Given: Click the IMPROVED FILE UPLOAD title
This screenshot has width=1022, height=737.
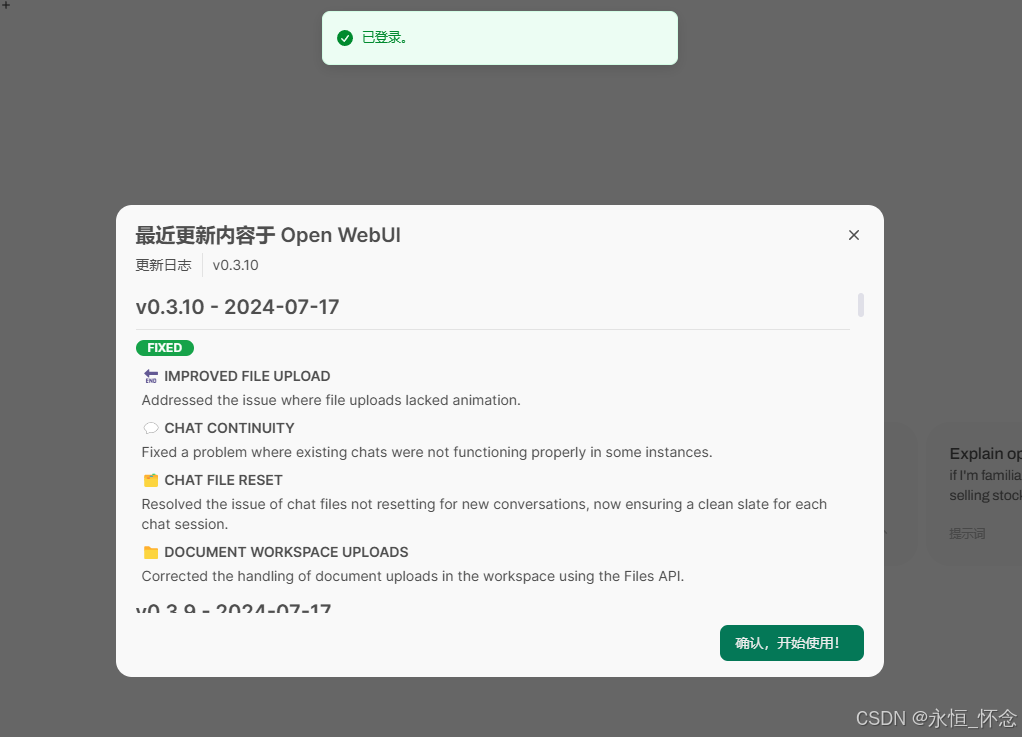Looking at the screenshot, I should (247, 376).
